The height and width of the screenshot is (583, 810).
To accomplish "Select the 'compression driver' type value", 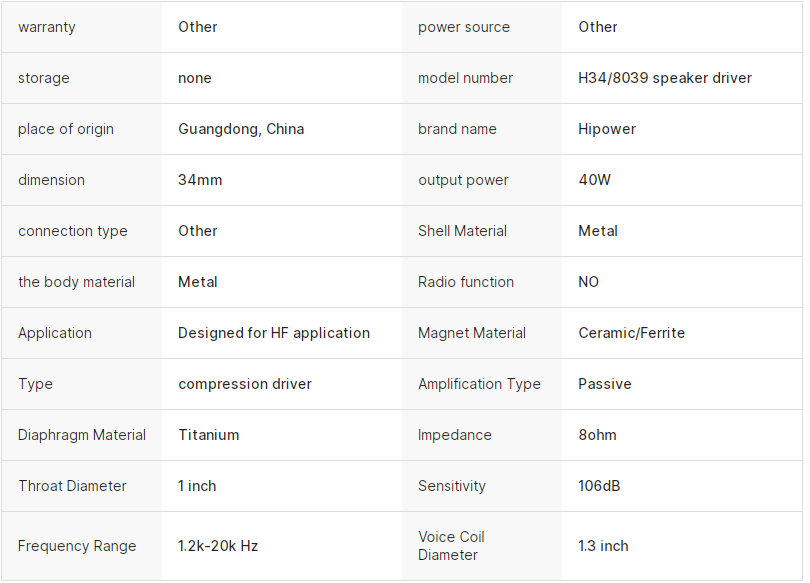I will 245,384.
